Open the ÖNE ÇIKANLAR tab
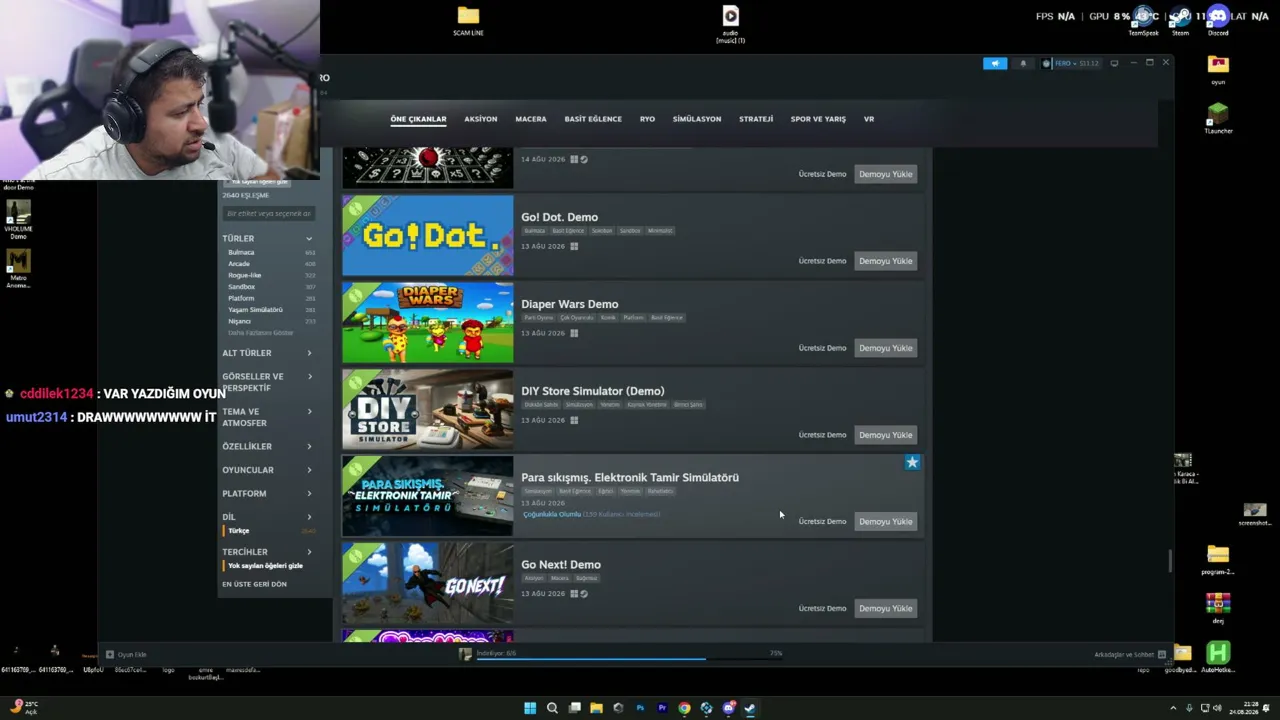 tap(418, 119)
